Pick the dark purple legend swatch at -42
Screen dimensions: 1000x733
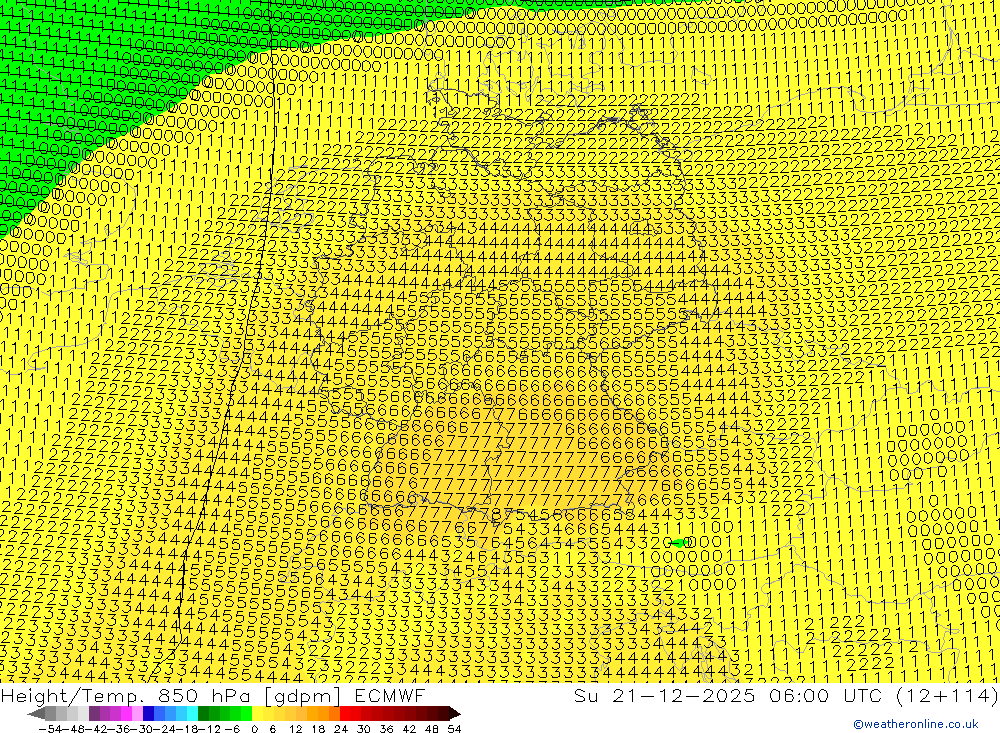94,713
